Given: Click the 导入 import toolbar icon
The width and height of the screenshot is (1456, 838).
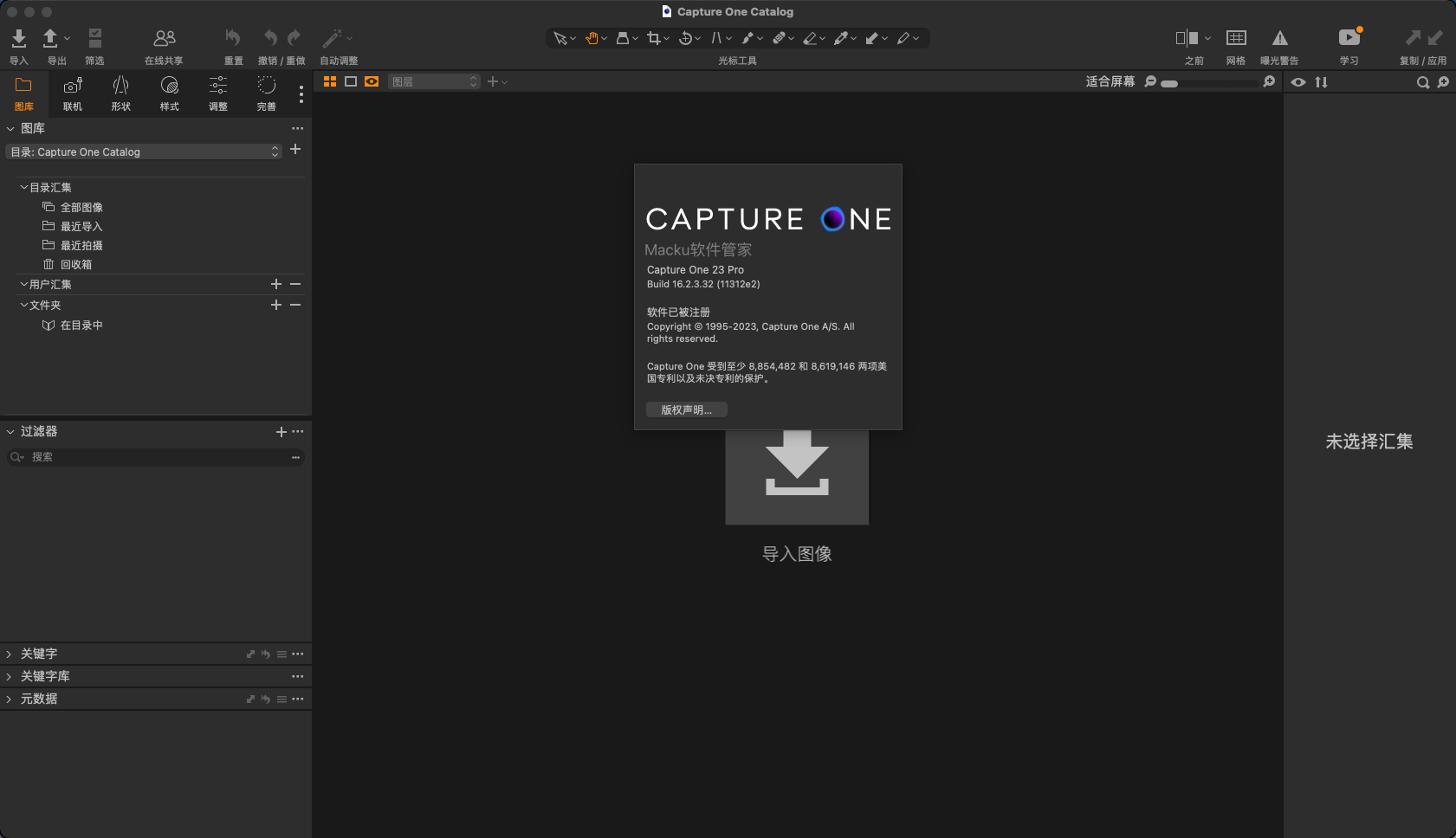Looking at the screenshot, I should (x=19, y=38).
